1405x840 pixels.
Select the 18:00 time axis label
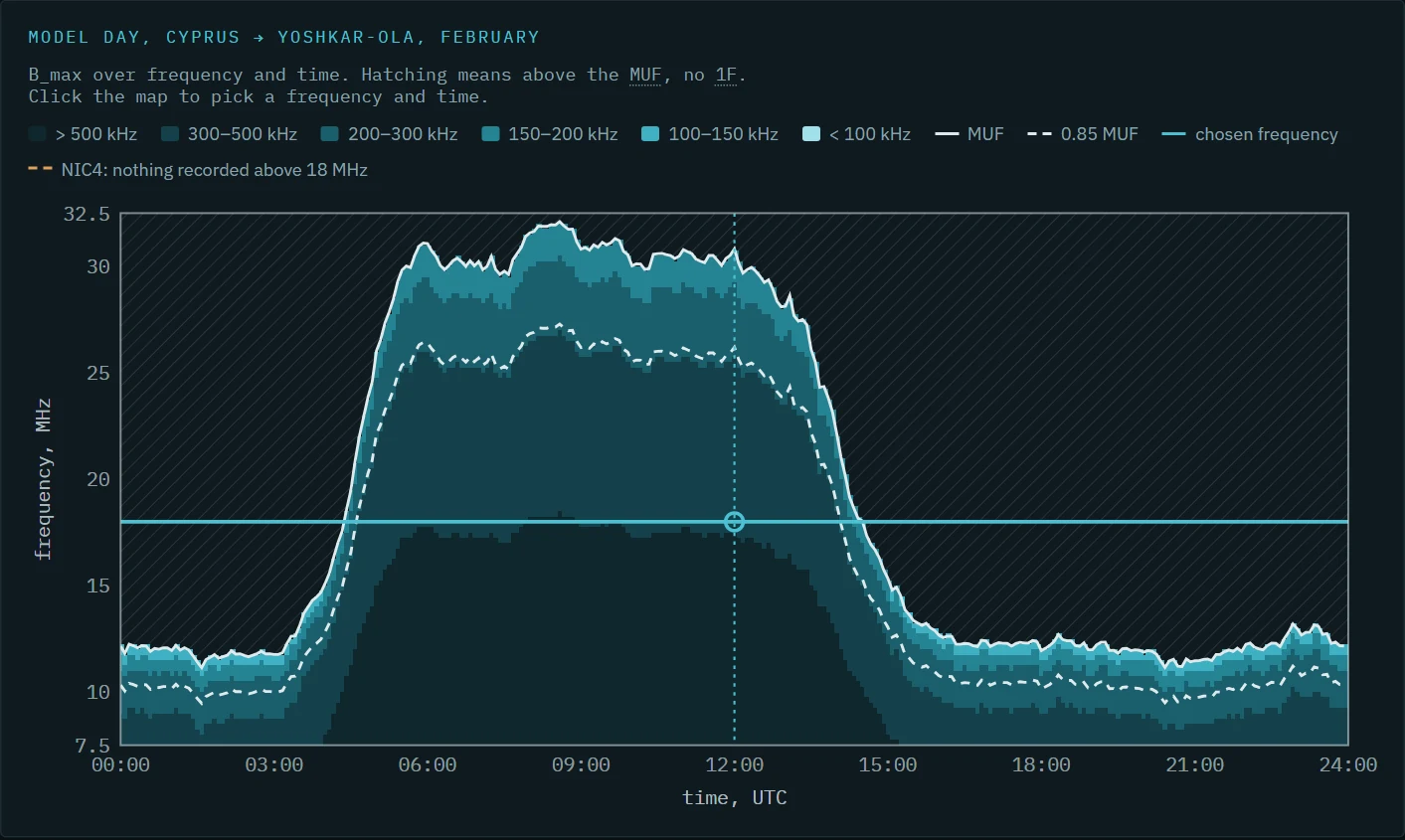pos(1041,764)
